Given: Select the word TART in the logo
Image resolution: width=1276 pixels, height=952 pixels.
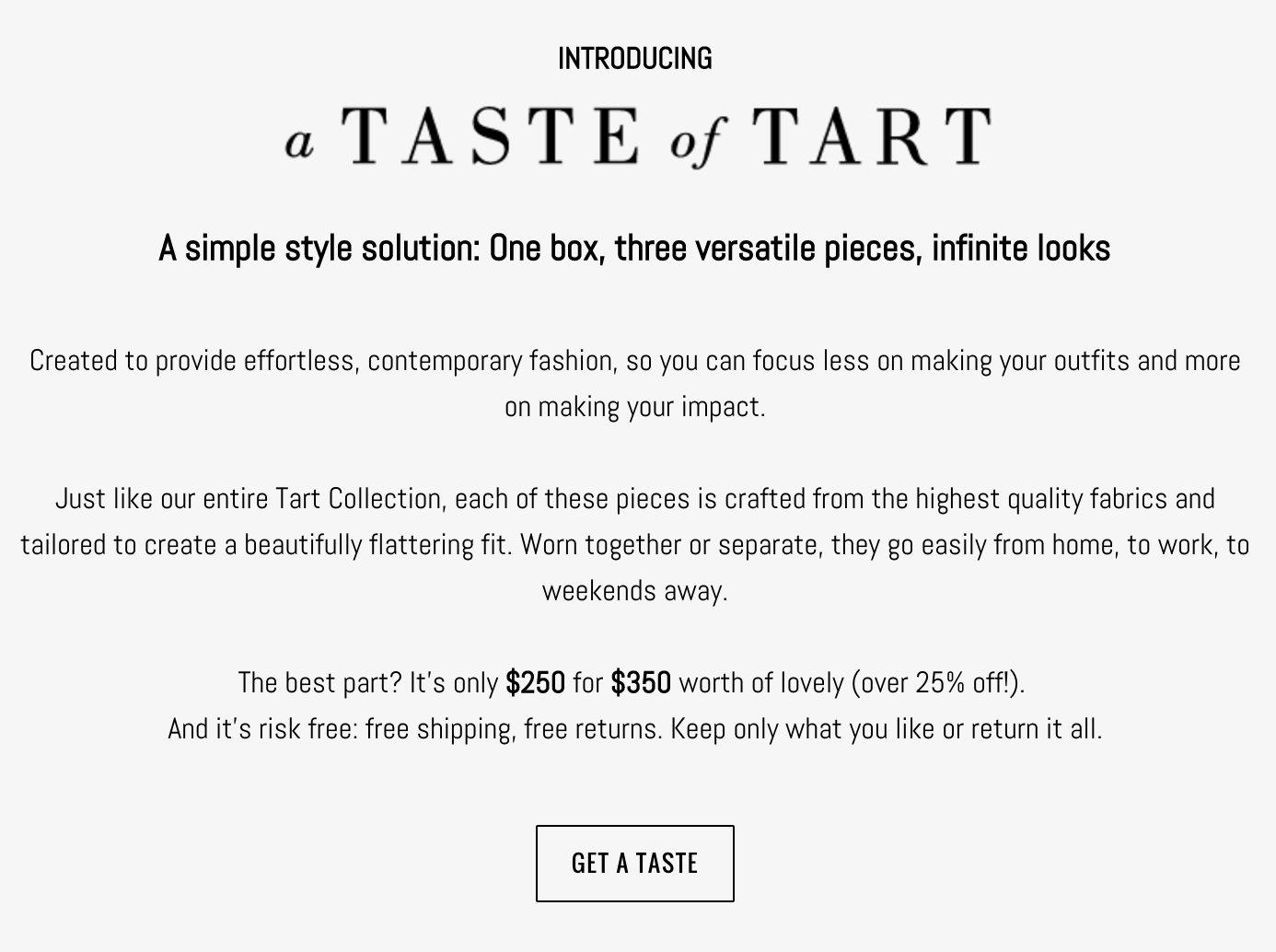Looking at the screenshot, I should point(871,135).
